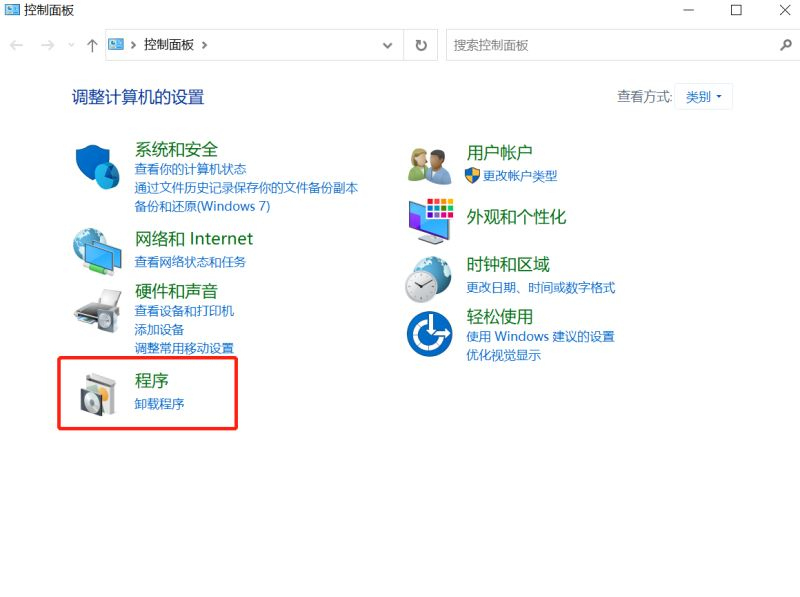Screen dimensions: 800x597
Task: Click the Hardware and Sound printer icon
Action: click(x=97, y=310)
